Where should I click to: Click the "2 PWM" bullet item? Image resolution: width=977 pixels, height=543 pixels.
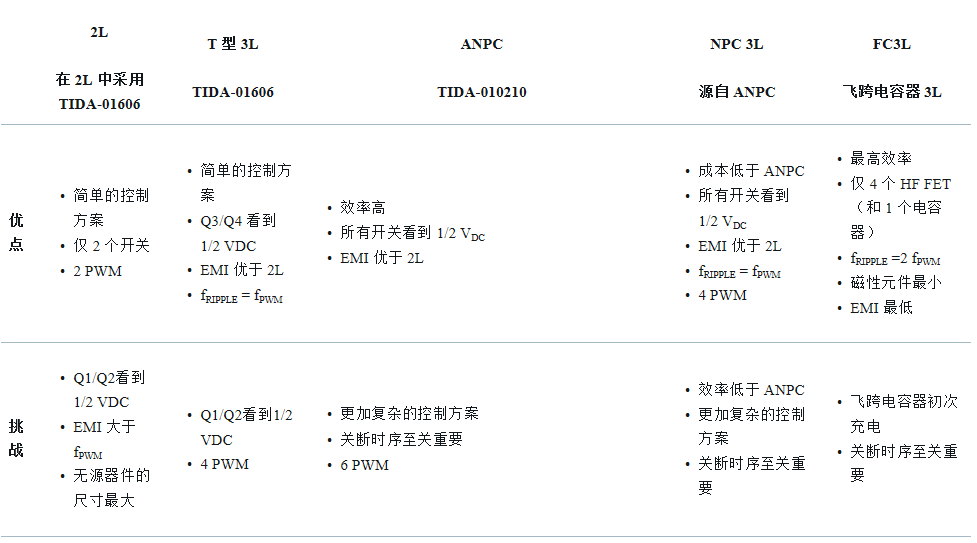pos(97,271)
